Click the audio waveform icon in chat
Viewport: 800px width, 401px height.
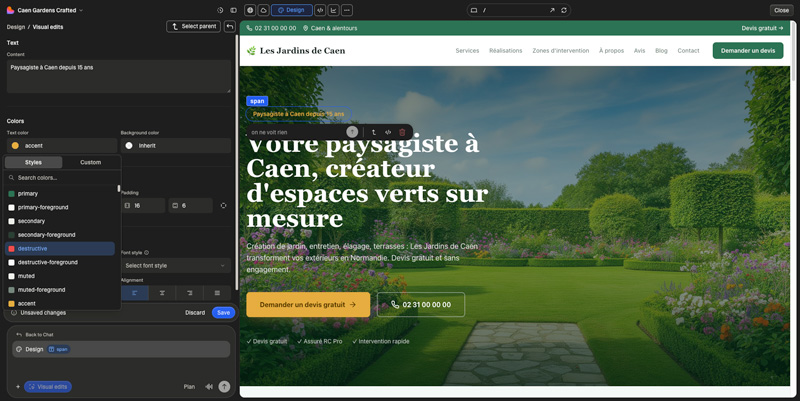pyautogui.click(x=209, y=387)
